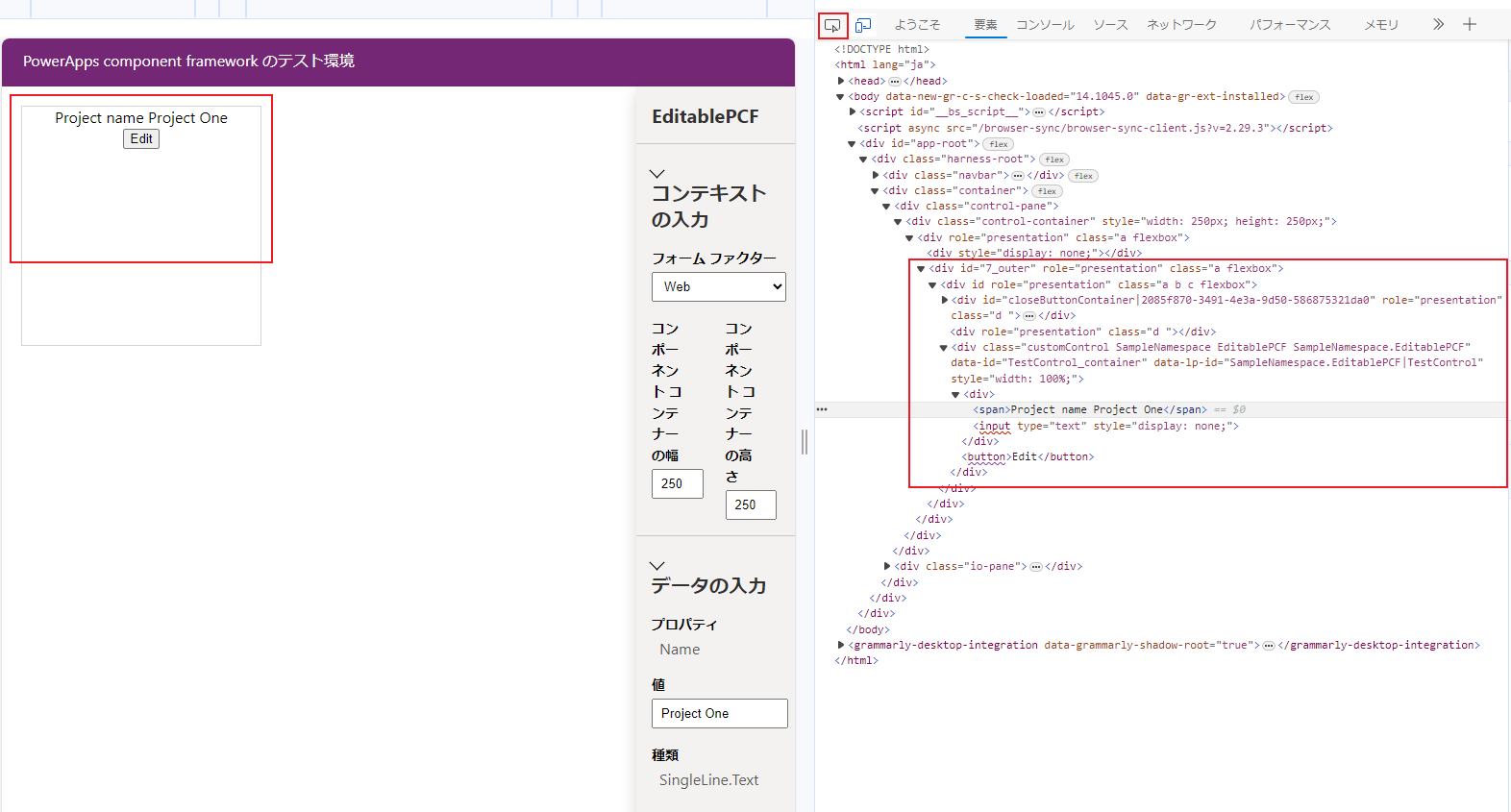Screen dimensions: 1511x812
Task: Toggle the device emulation icon in DevTools
Action: tap(863, 25)
